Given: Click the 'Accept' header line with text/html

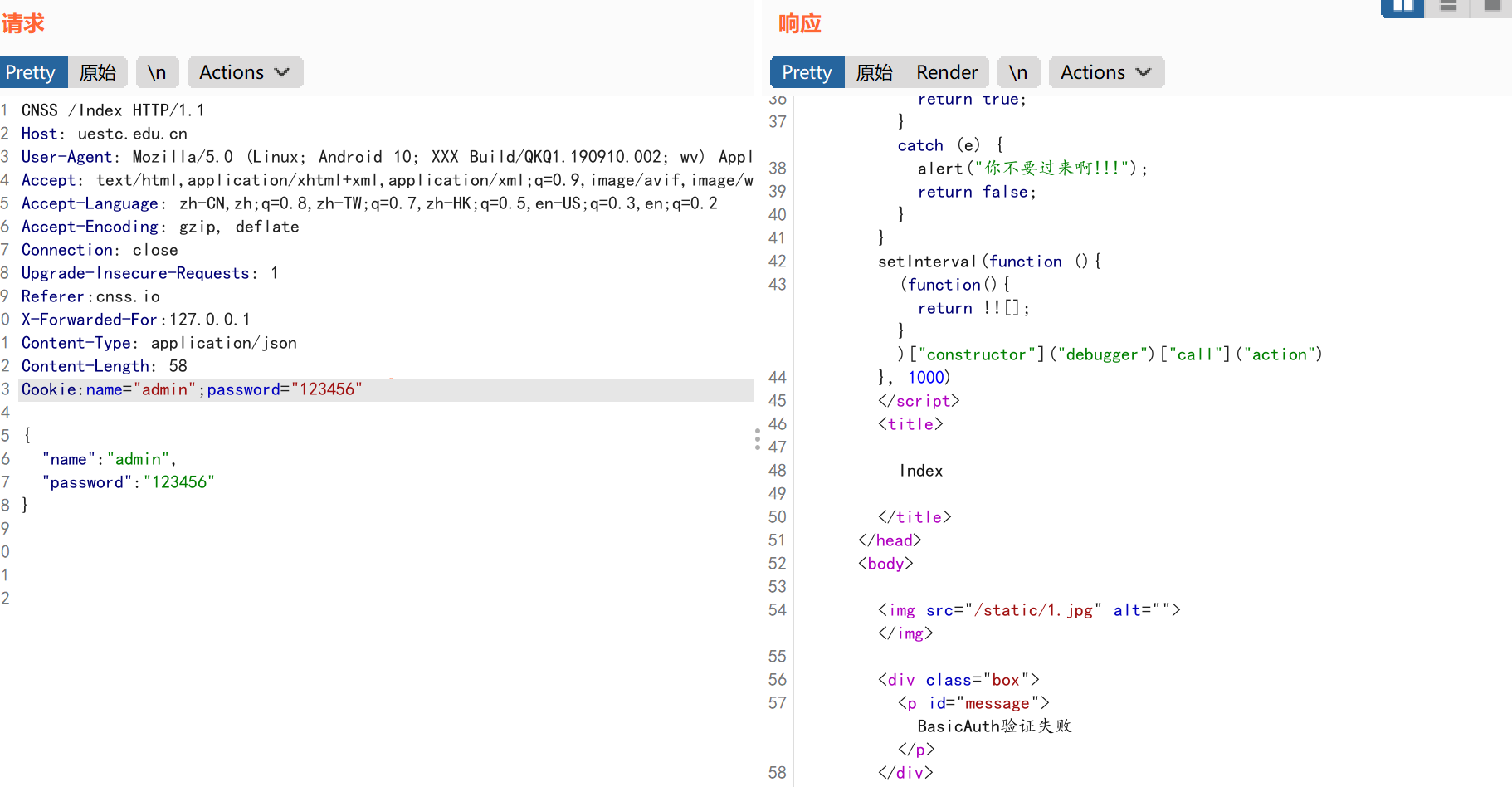Looking at the screenshot, I should 387,180.
